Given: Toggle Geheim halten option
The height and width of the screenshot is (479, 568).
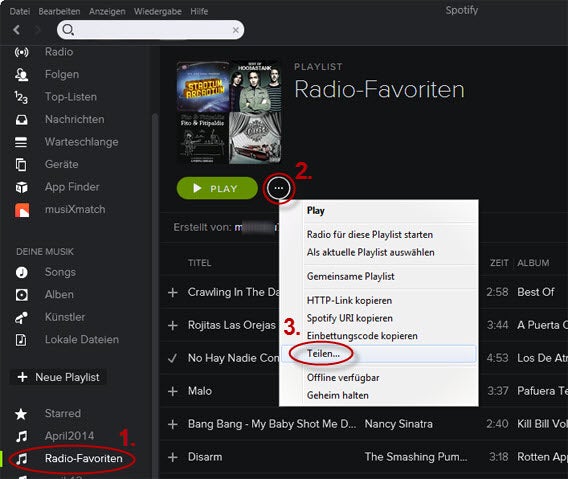Looking at the screenshot, I should 379,396.
